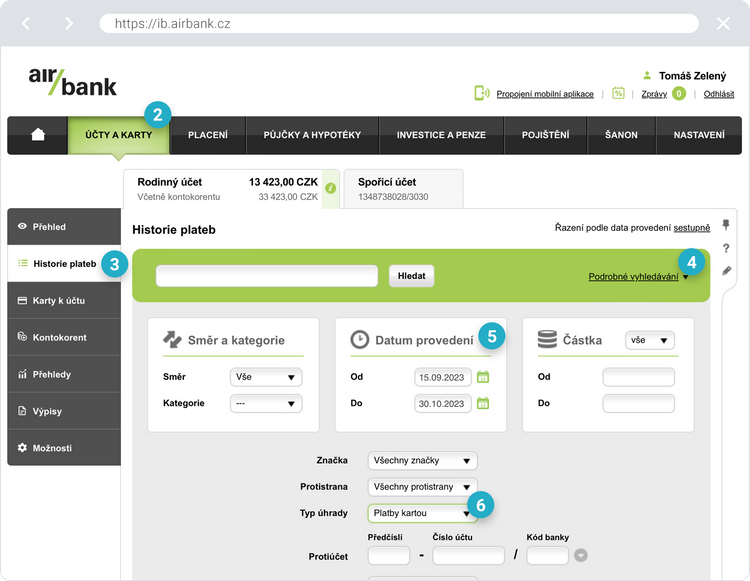Go back using the browser back arrow
The image size is (750, 581).
tap(27, 23)
